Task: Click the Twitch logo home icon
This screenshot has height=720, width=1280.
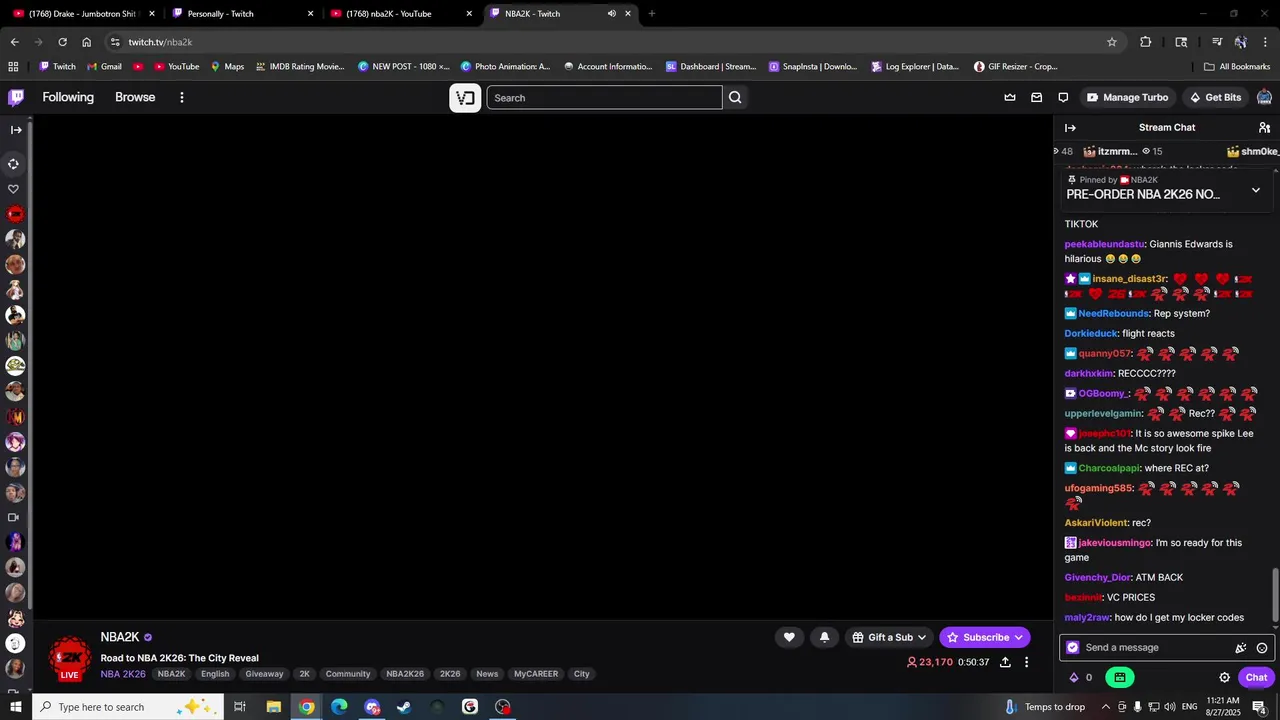Action: click(x=16, y=97)
